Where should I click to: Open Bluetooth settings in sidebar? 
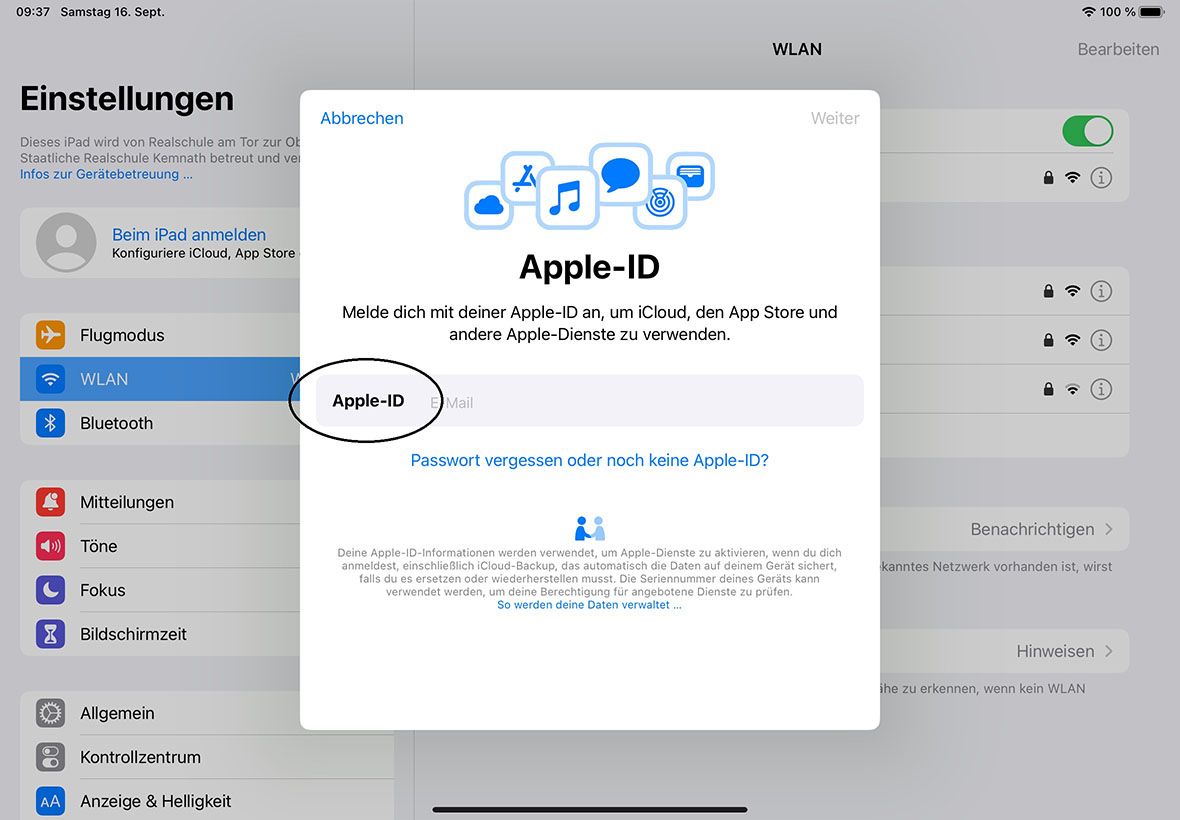160,423
